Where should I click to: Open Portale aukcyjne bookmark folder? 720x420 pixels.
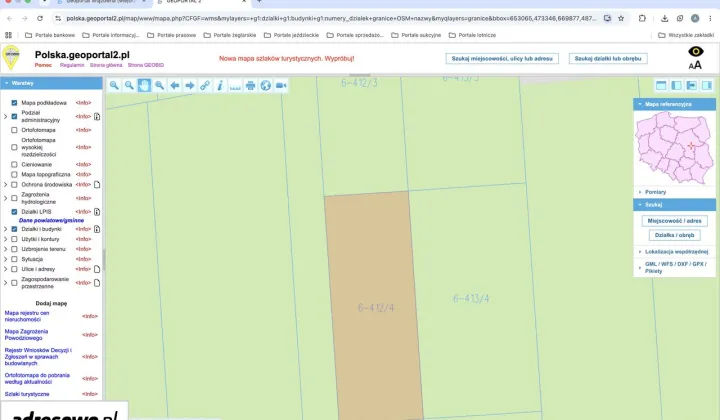416,35
